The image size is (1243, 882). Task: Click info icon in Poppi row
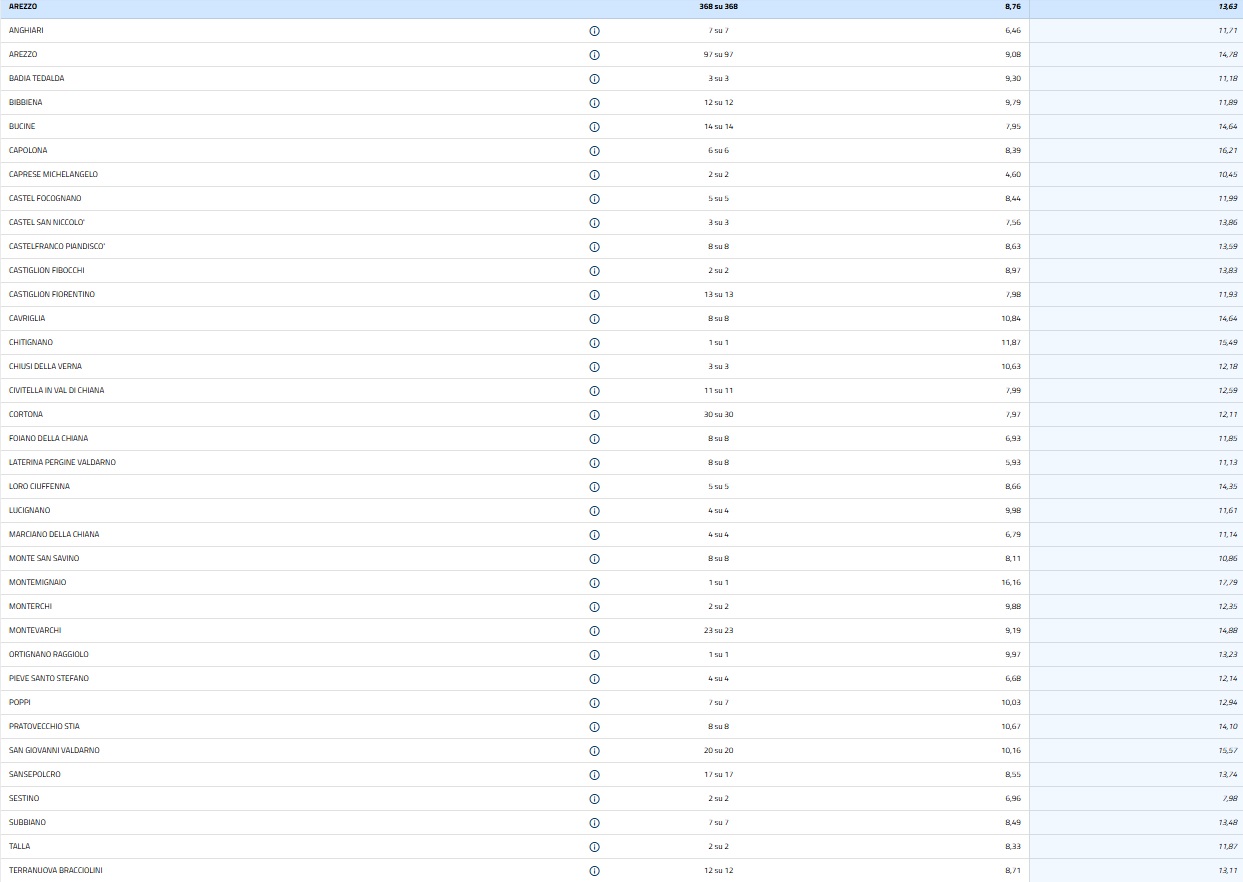[x=594, y=703]
